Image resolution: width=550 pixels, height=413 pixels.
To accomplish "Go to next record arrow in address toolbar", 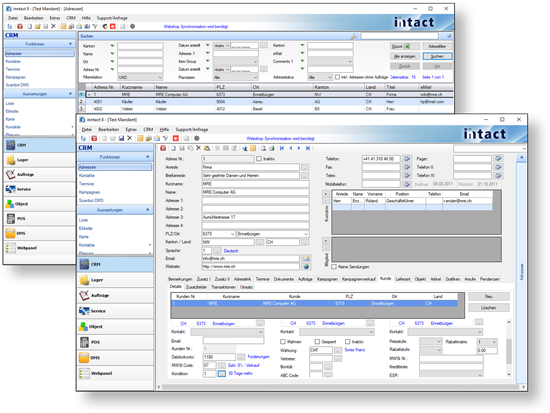I will [299, 148].
